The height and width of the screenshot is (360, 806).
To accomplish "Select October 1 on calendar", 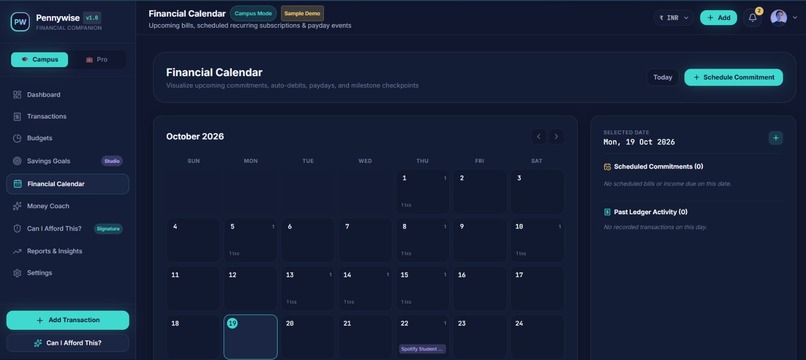I will tap(423, 192).
